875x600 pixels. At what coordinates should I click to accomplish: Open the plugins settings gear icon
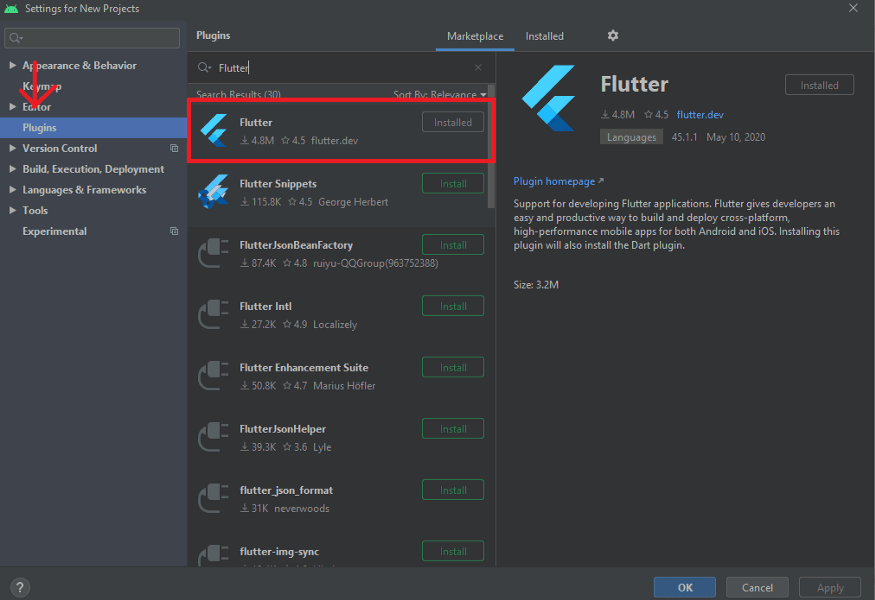(x=613, y=36)
